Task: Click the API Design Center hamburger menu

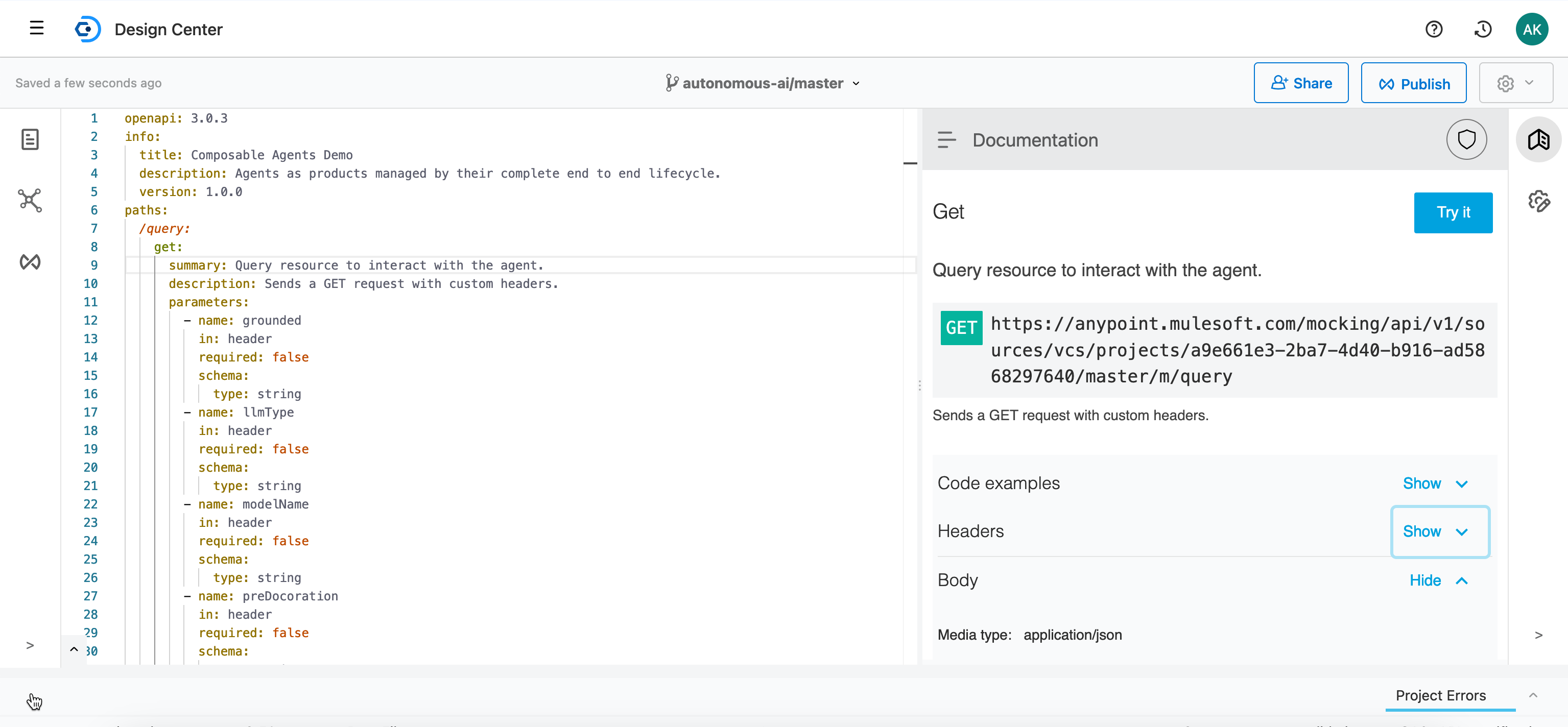Action: click(35, 29)
